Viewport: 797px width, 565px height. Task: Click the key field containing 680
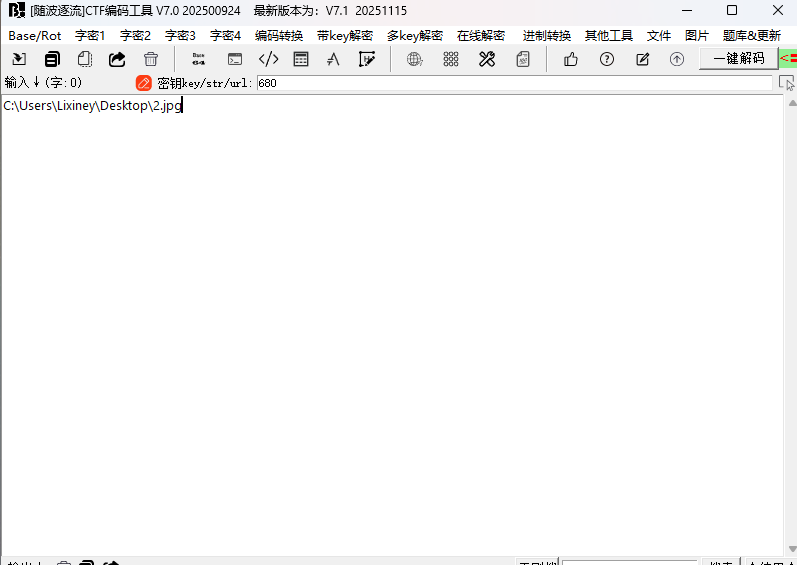coord(514,83)
